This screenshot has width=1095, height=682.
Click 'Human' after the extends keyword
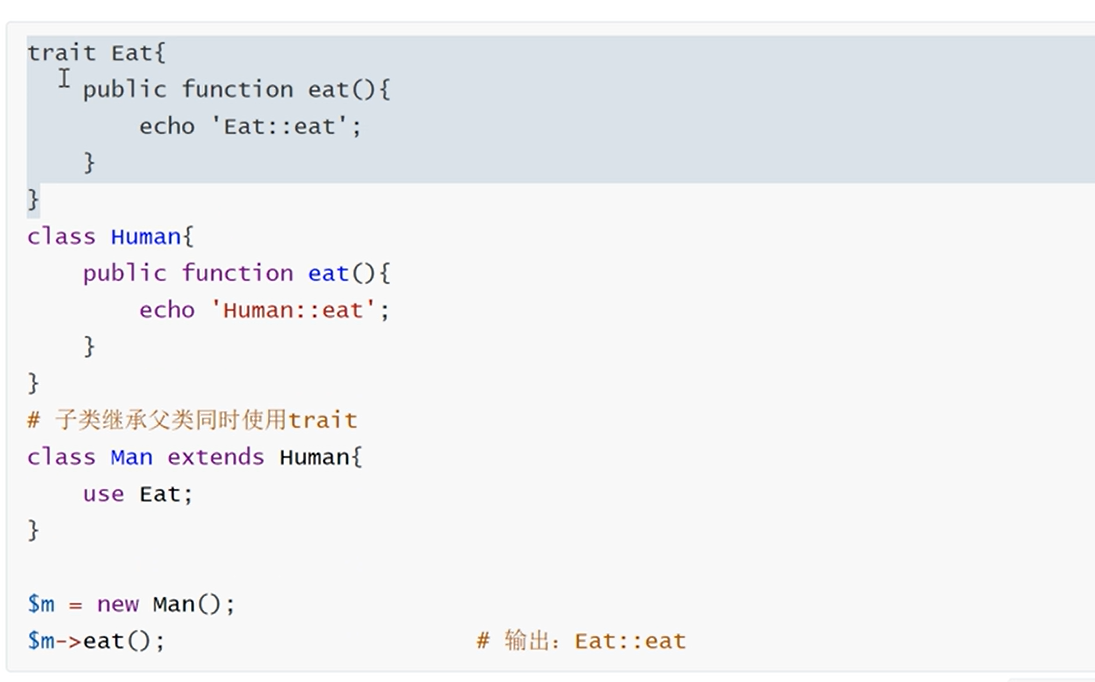click(x=314, y=457)
